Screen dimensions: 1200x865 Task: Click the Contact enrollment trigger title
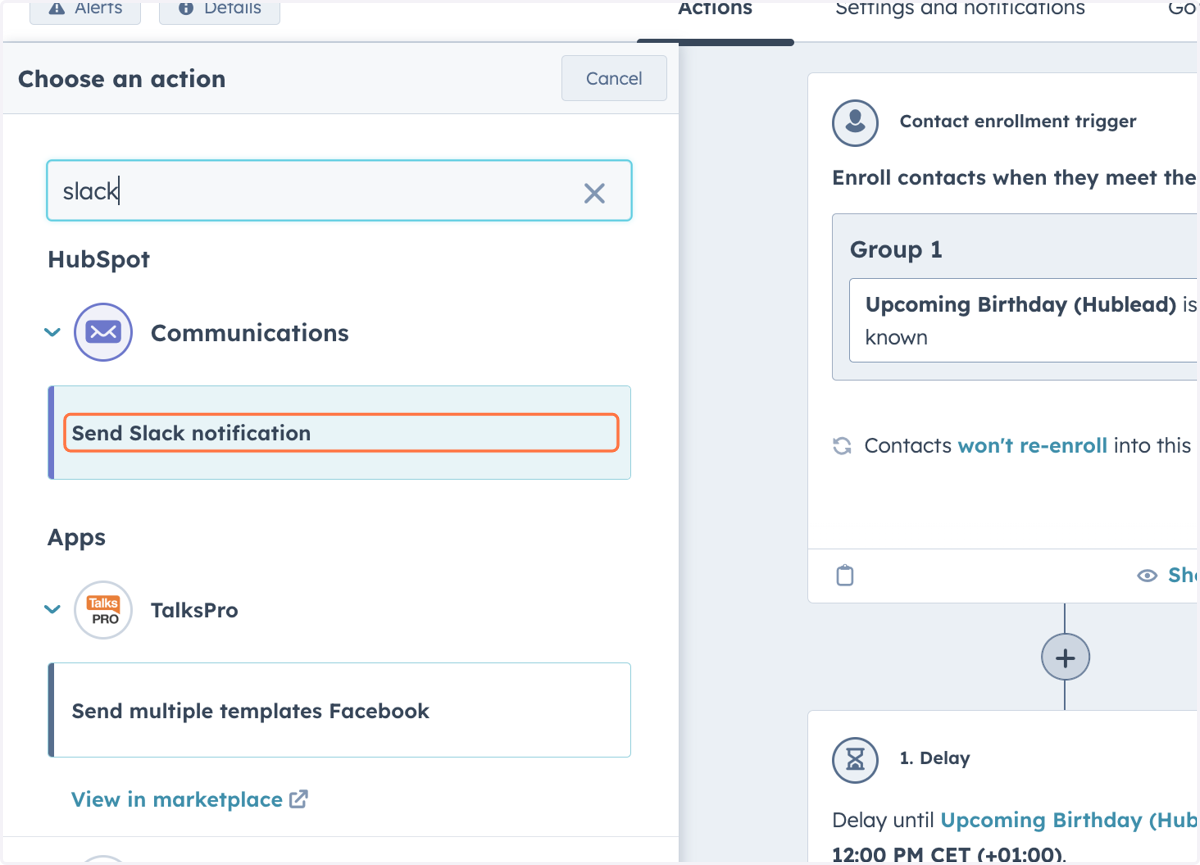coord(1018,121)
